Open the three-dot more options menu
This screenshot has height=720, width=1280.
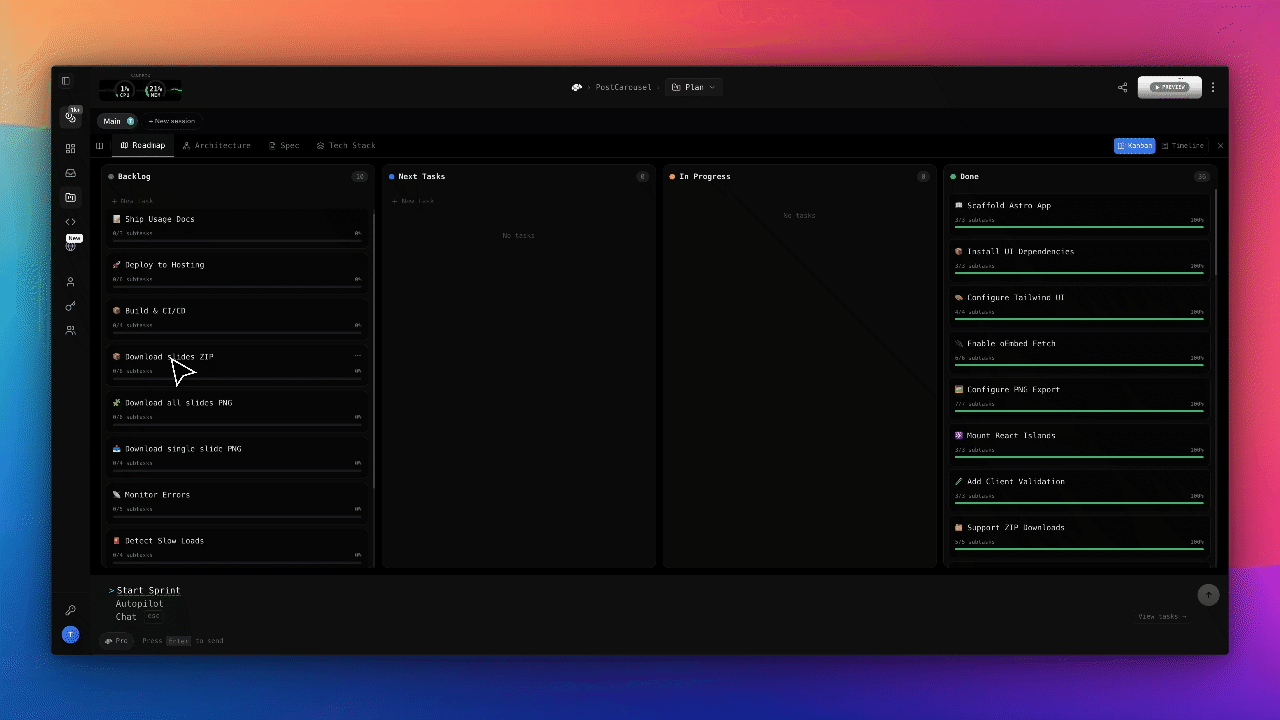pos(1213,87)
